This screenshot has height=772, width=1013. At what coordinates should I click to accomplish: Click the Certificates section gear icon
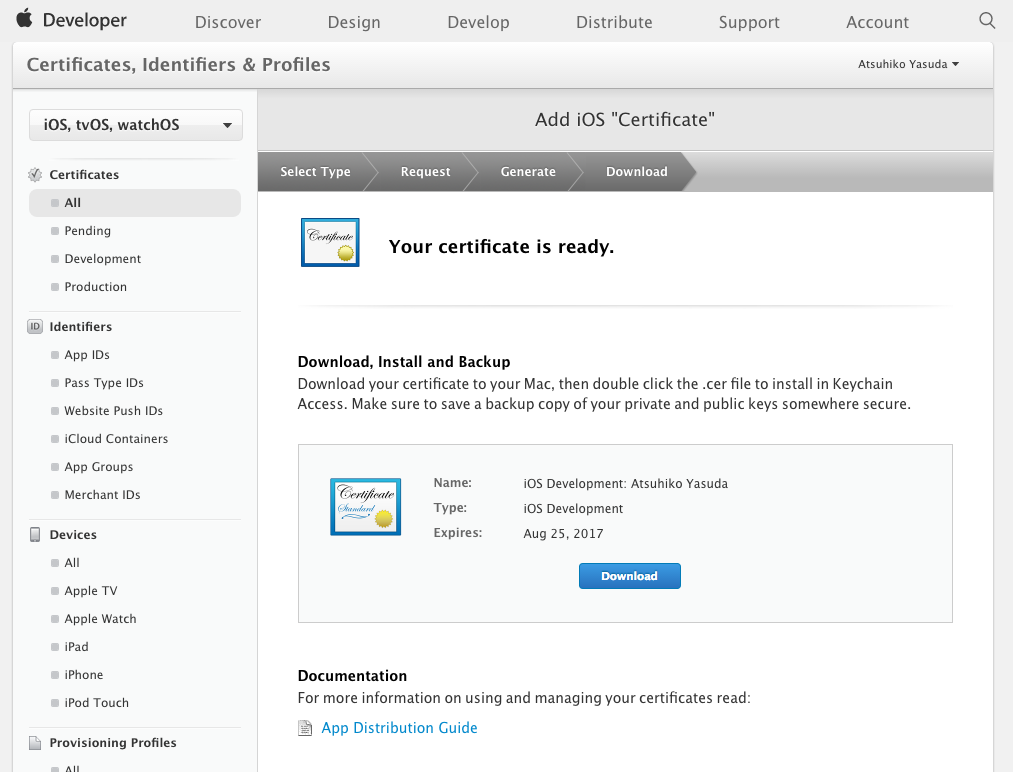(35, 174)
